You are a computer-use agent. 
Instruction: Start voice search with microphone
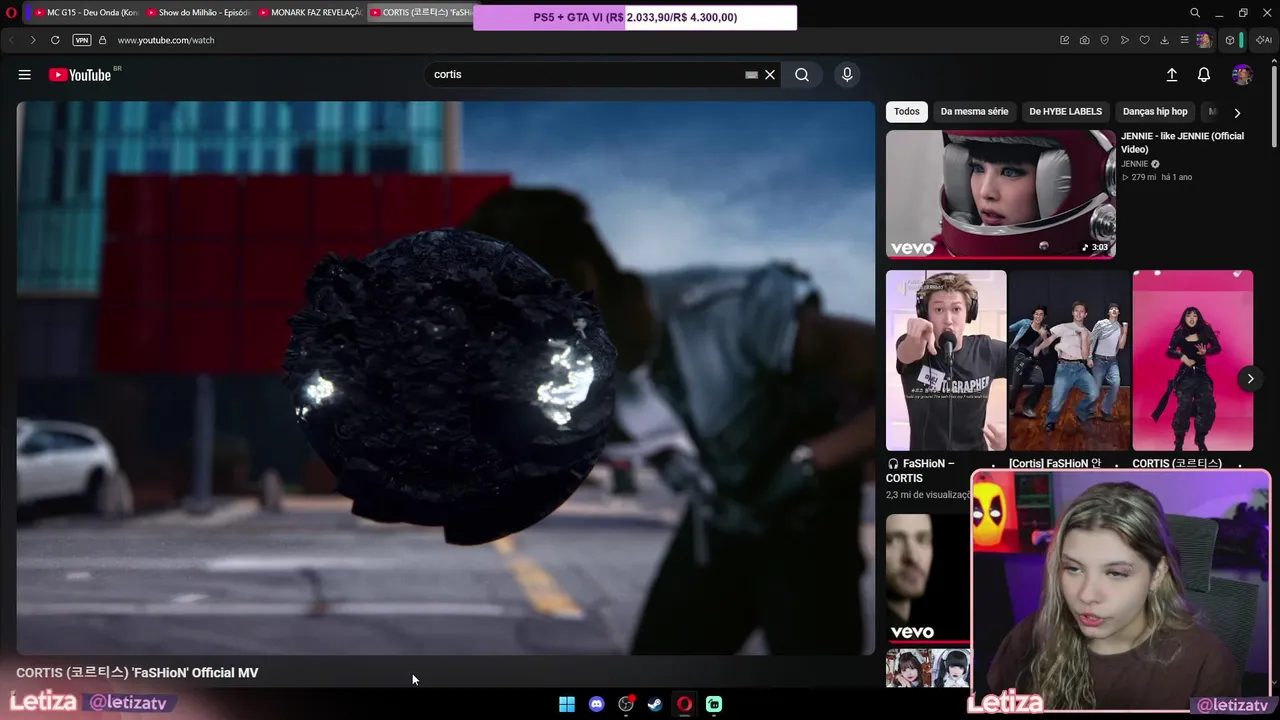click(x=847, y=75)
